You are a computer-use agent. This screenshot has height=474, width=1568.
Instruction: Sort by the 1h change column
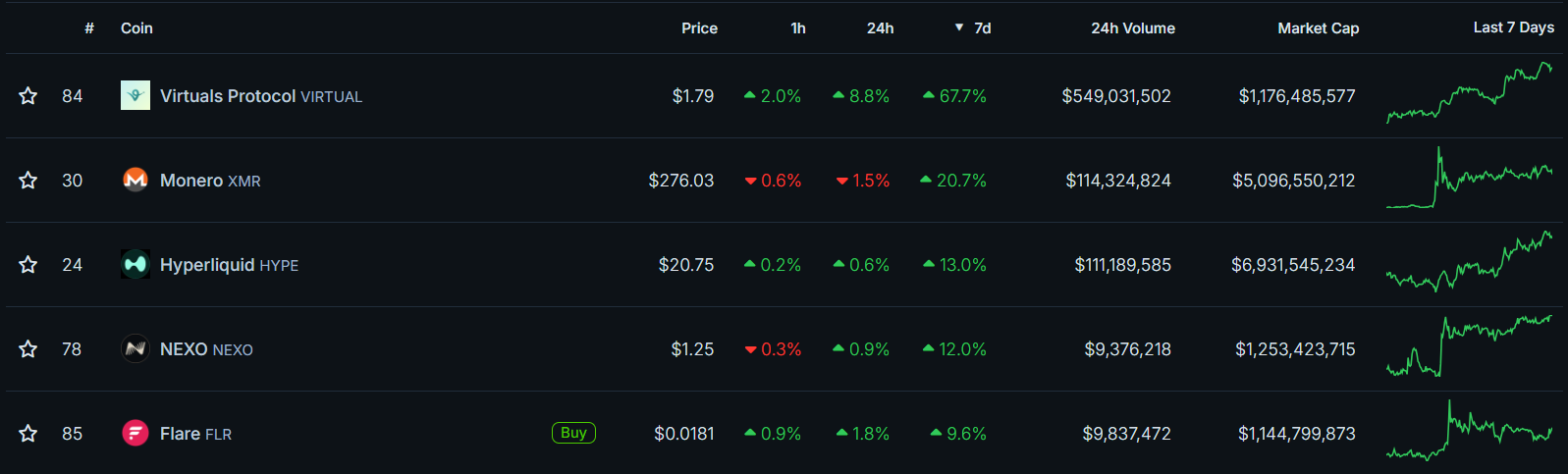click(798, 28)
